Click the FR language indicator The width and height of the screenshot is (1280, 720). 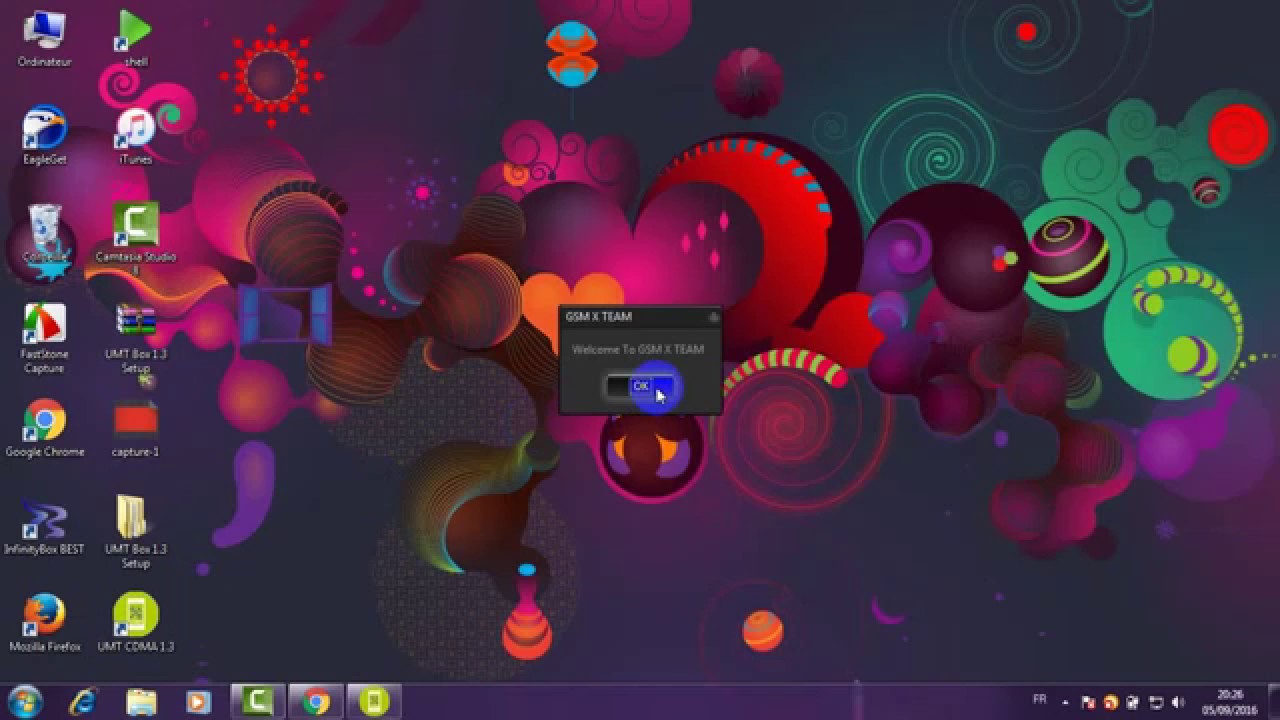click(x=1040, y=700)
